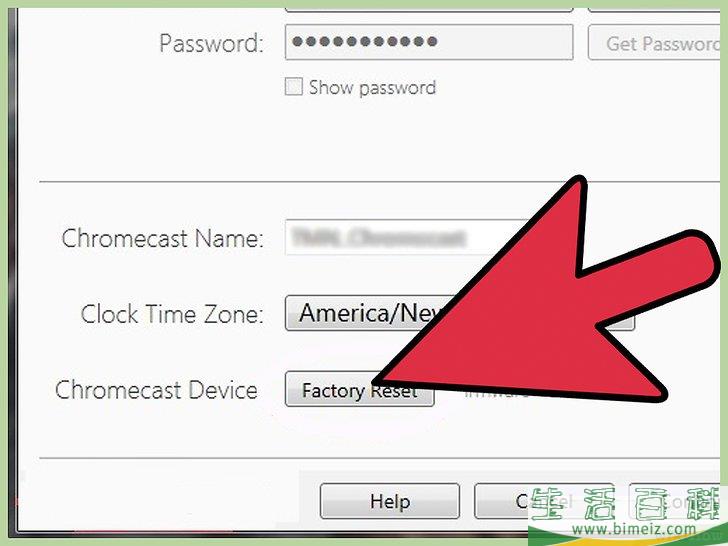The width and height of the screenshot is (728, 546).
Task: Click the Factory Reset button
Action: (x=359, y=390)
